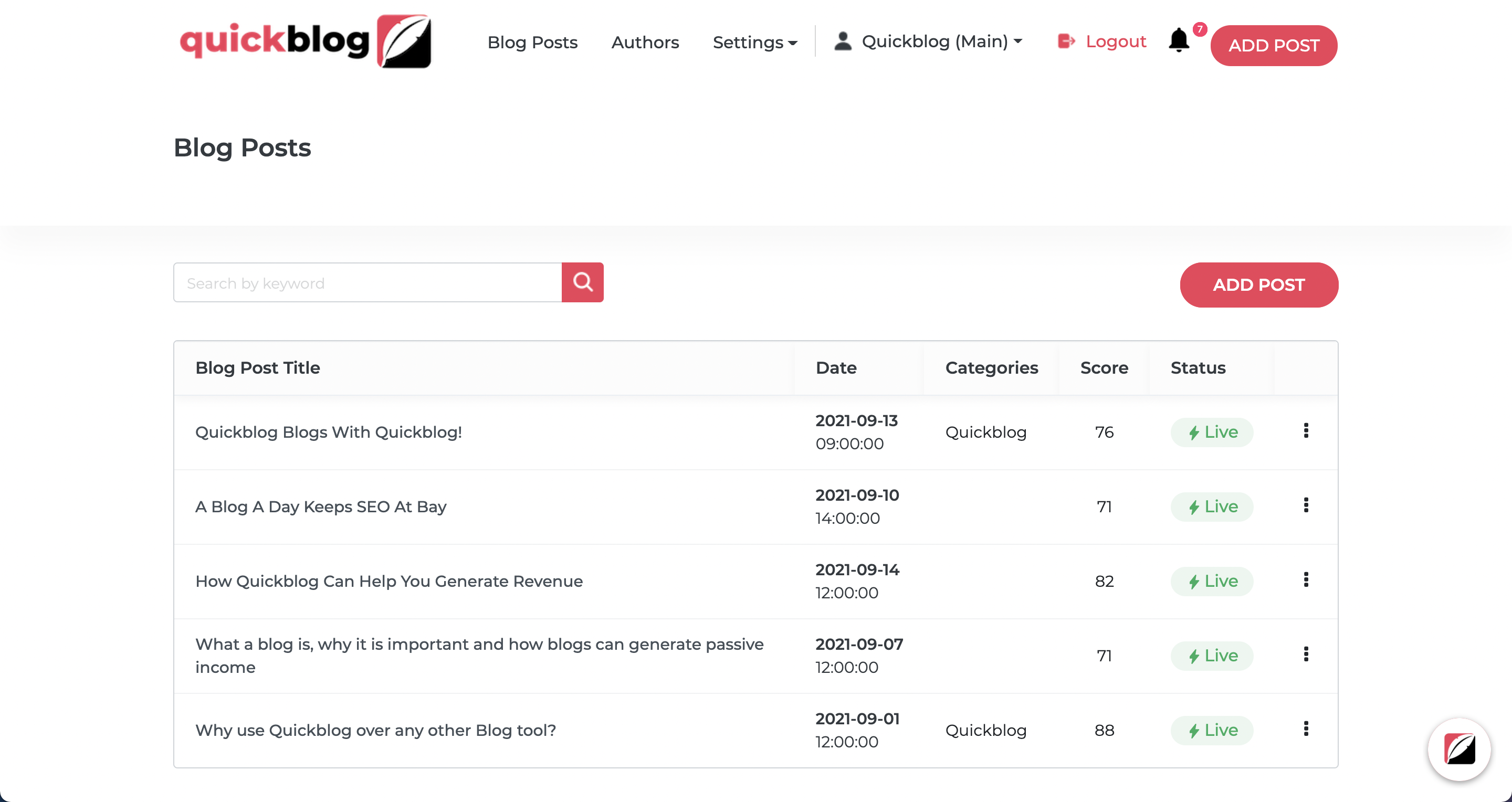
Task: Click the Status column header
Action: click(1198, 368)
